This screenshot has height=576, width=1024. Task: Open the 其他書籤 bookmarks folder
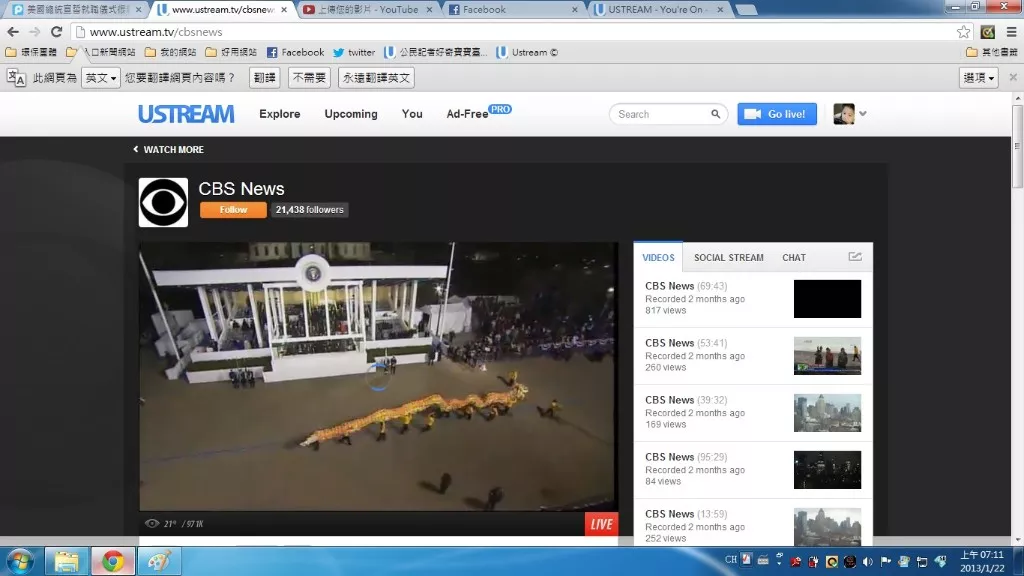[x=992, y=52]
